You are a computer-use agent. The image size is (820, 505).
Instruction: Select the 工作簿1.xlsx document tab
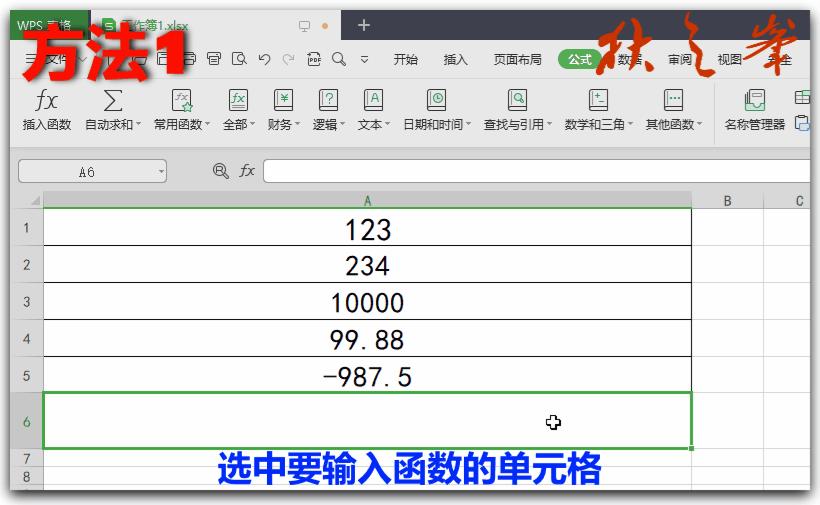coord(216,26)
